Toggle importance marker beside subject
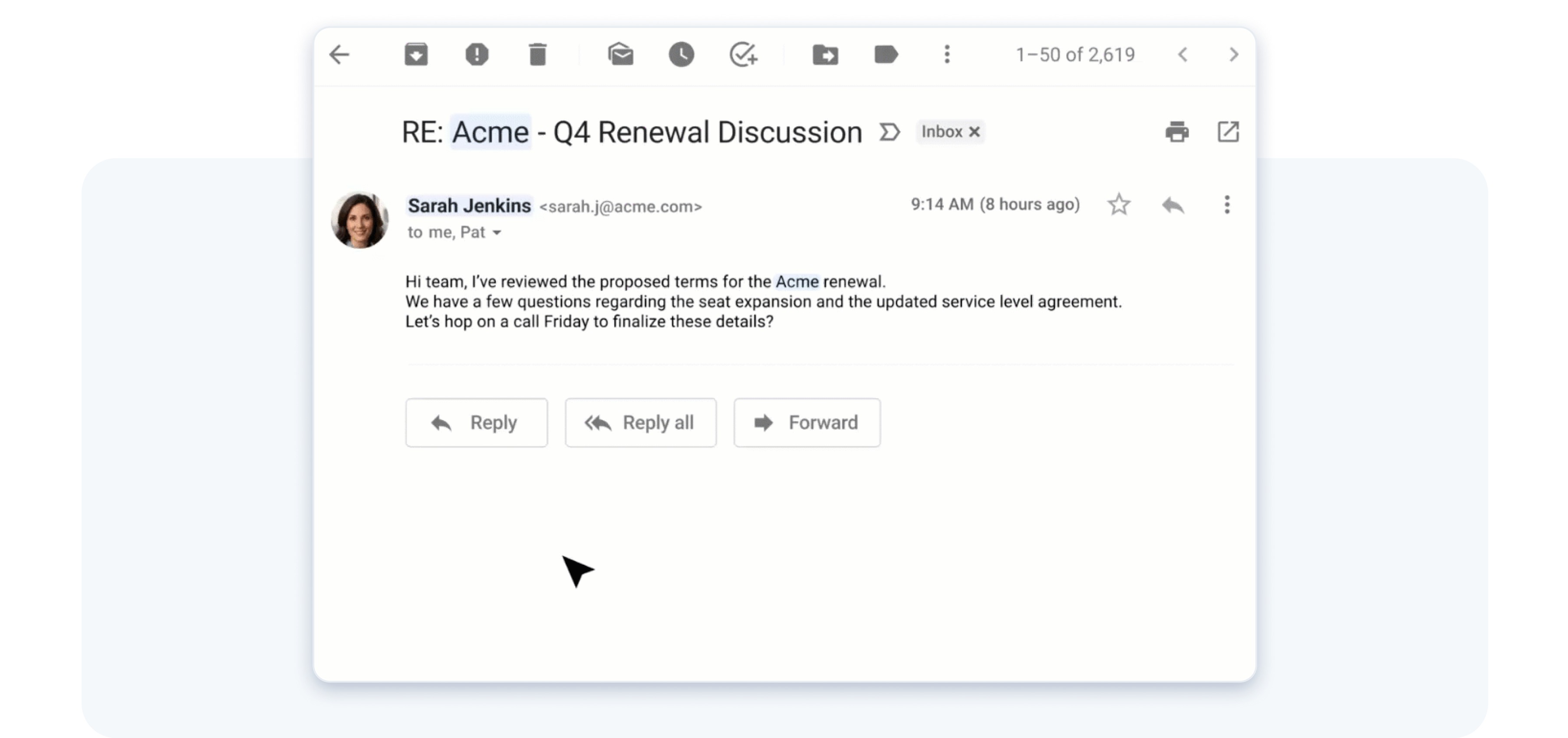This screenshot has width=1568, height=738. click(889, 132)
